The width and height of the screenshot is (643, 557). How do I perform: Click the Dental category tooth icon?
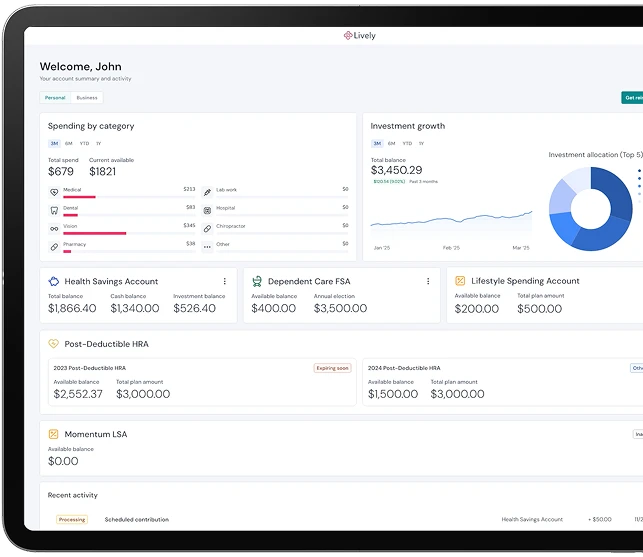54,210
